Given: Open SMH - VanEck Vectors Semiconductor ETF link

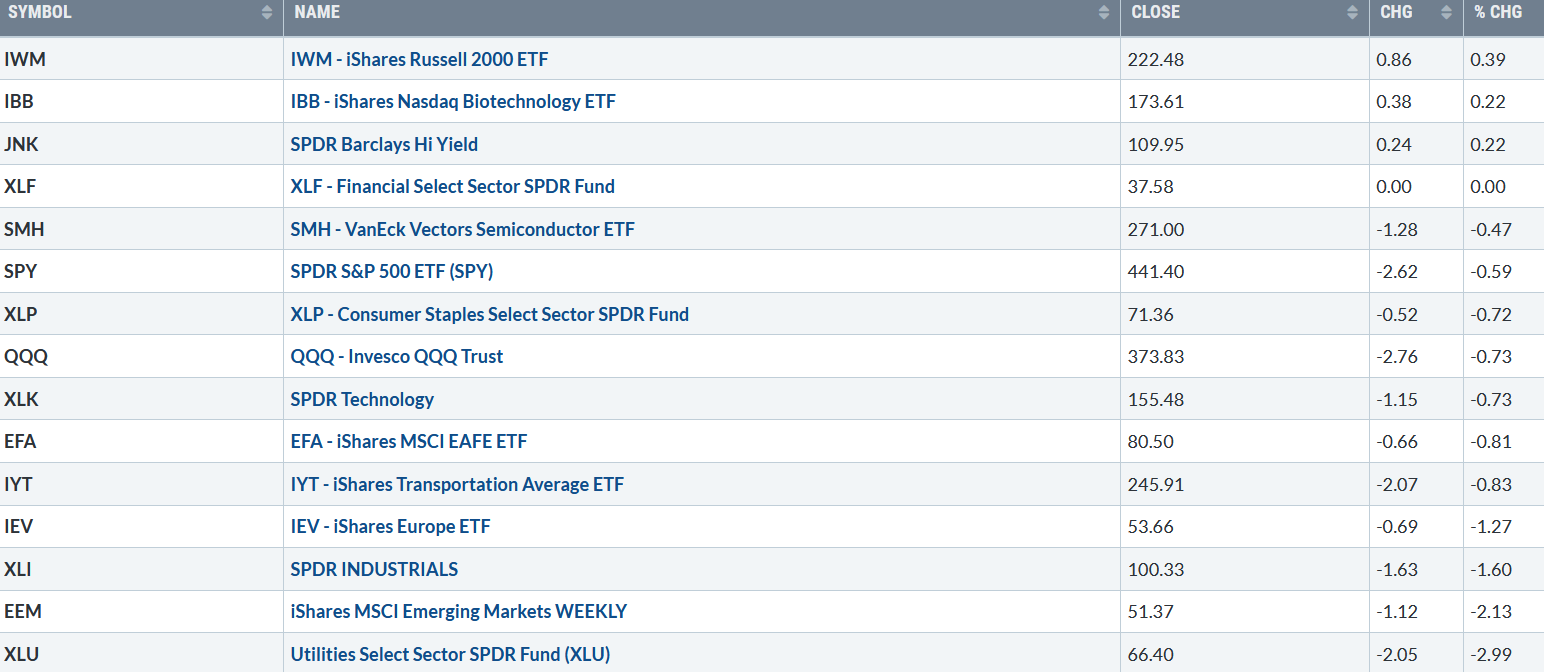Looking at the screenshot, I should click(462, 229).
